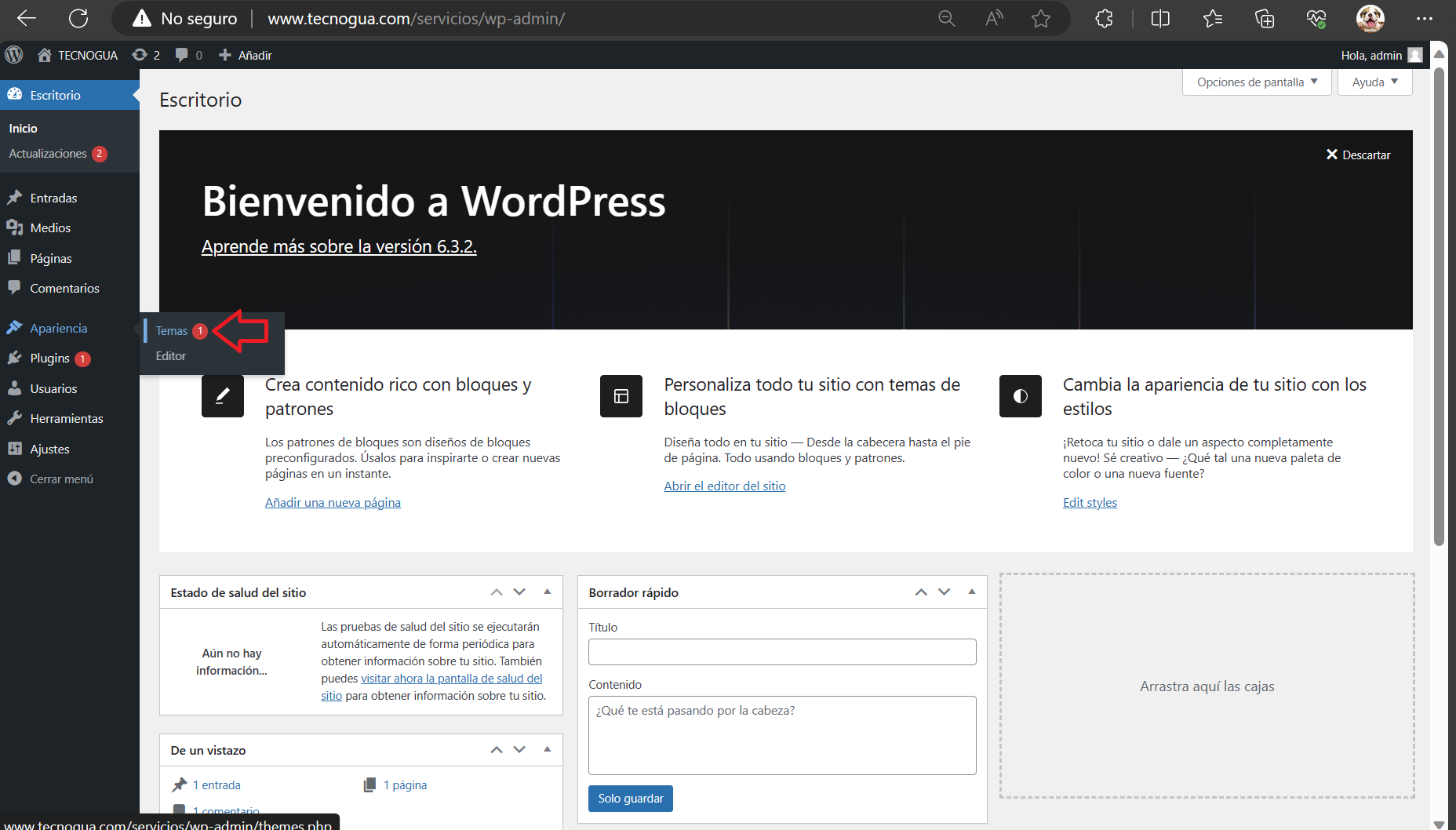The width and height of the screenshot is (1456, 830).
Task: Click Abrir el editor del sitio link
Action: click(725, 486)
